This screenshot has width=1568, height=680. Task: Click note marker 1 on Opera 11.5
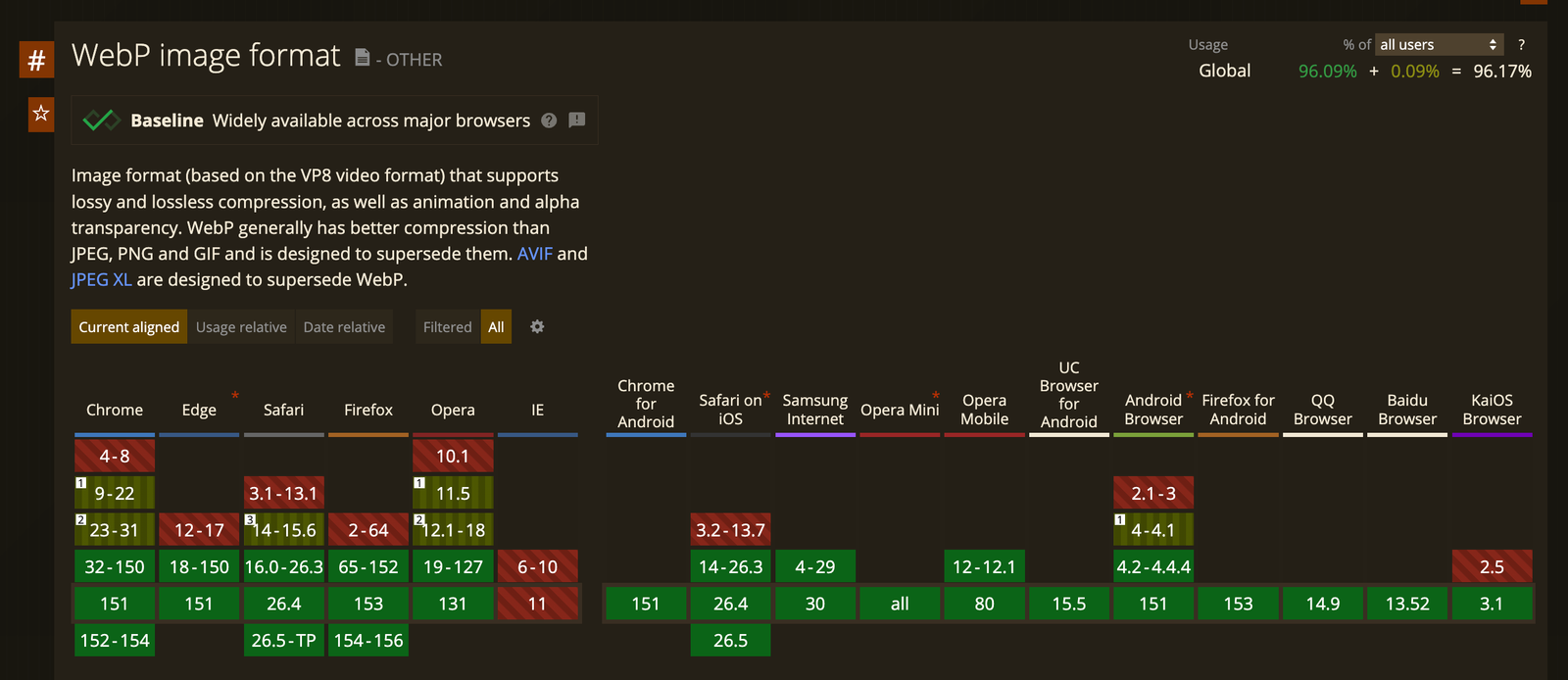click(x=419, y=482)
